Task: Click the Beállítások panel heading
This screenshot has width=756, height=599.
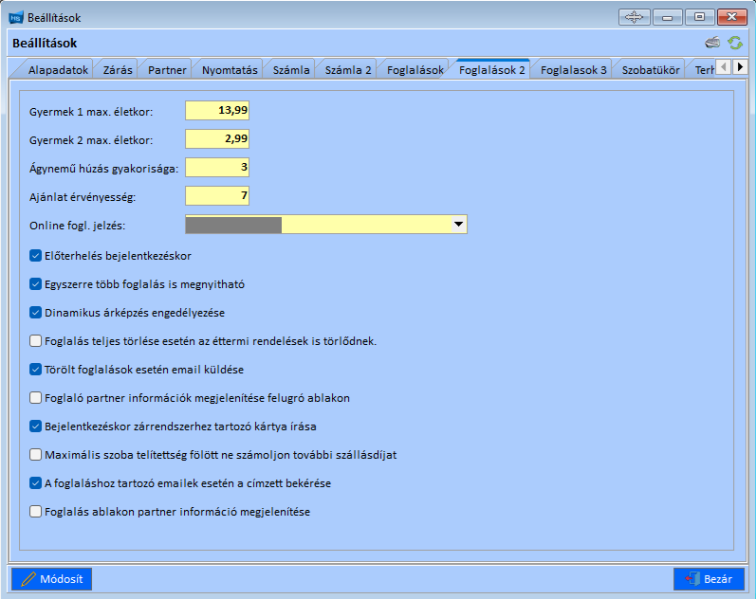Action: [x=44, y=43]
